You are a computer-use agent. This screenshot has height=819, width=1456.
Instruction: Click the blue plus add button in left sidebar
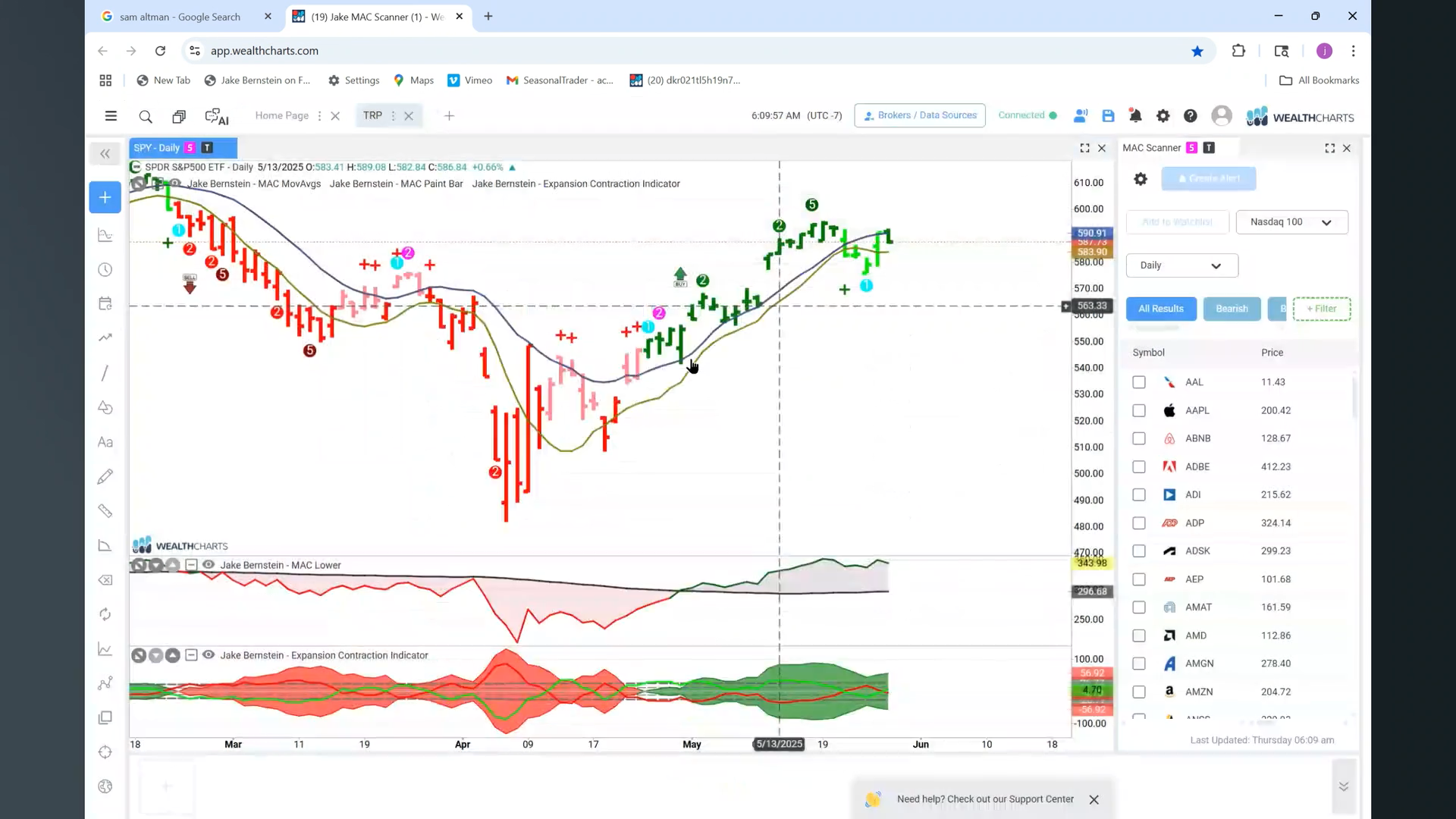105,197
